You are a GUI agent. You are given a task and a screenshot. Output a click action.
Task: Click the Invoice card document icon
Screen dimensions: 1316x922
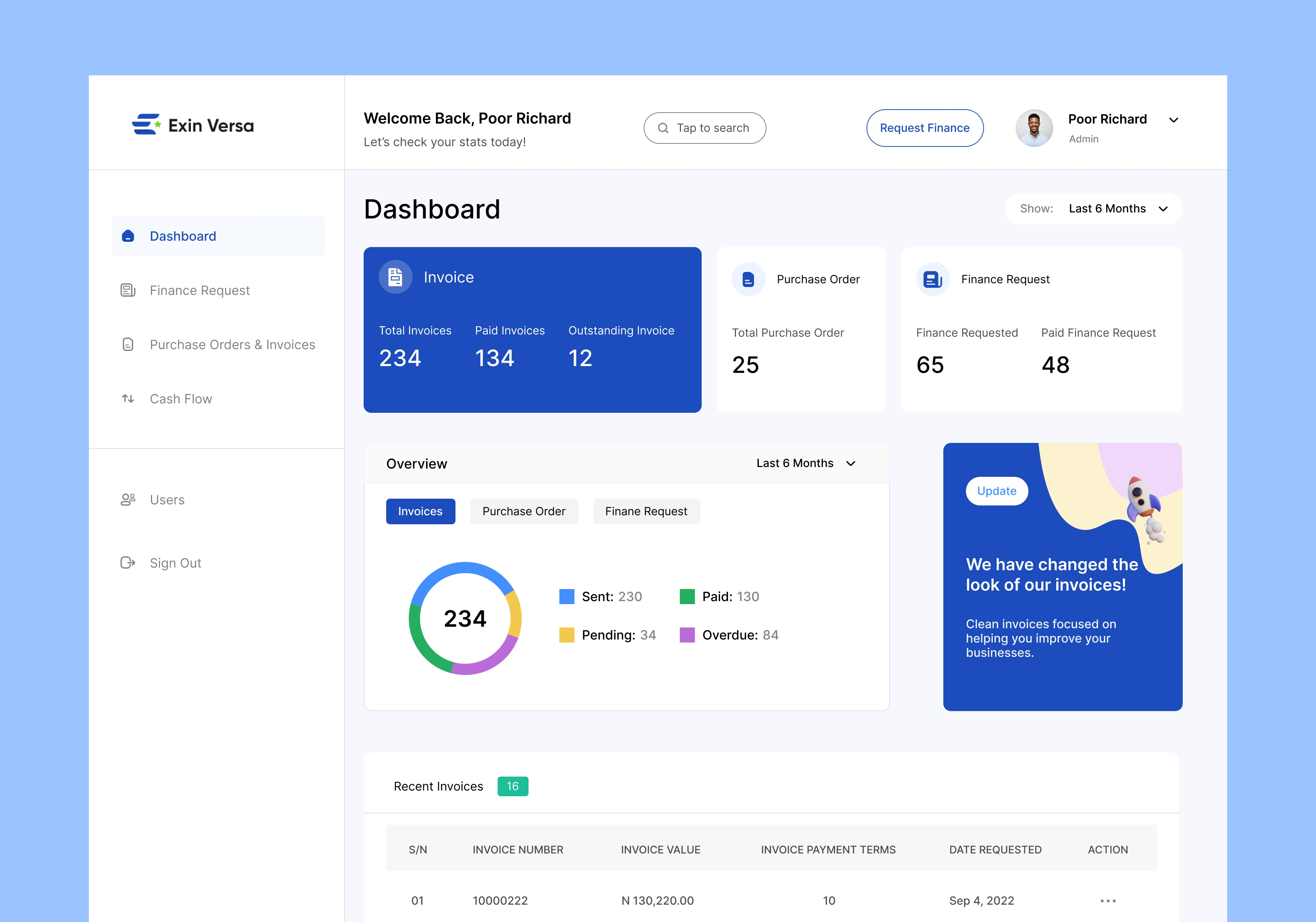[x=396, y=278]
